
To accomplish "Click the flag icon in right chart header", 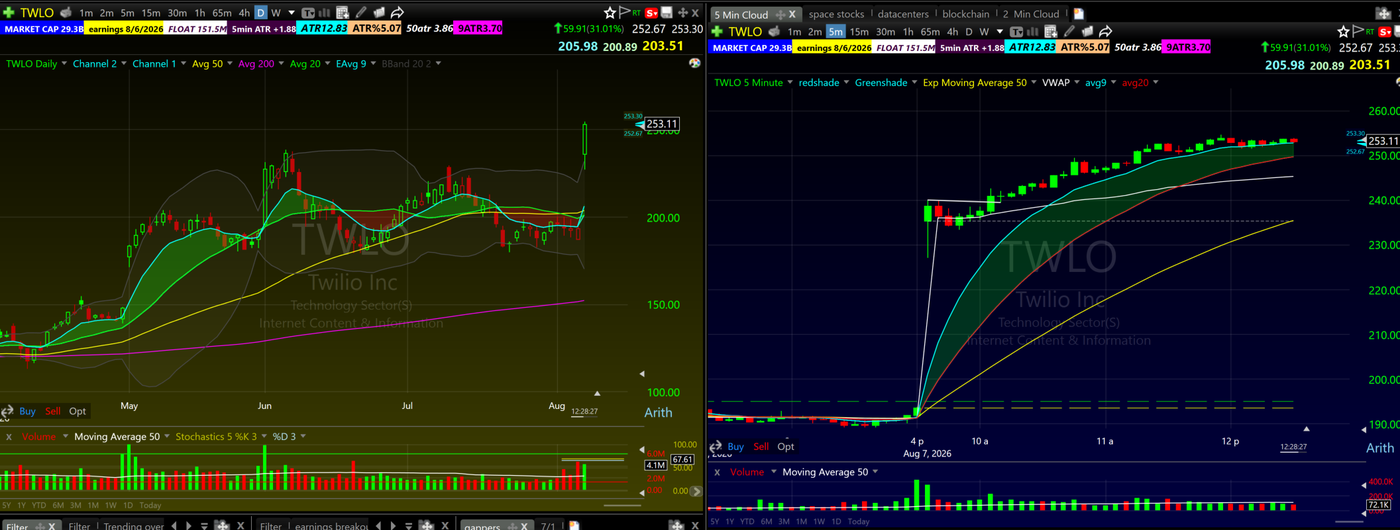I will click(1357, 32).
